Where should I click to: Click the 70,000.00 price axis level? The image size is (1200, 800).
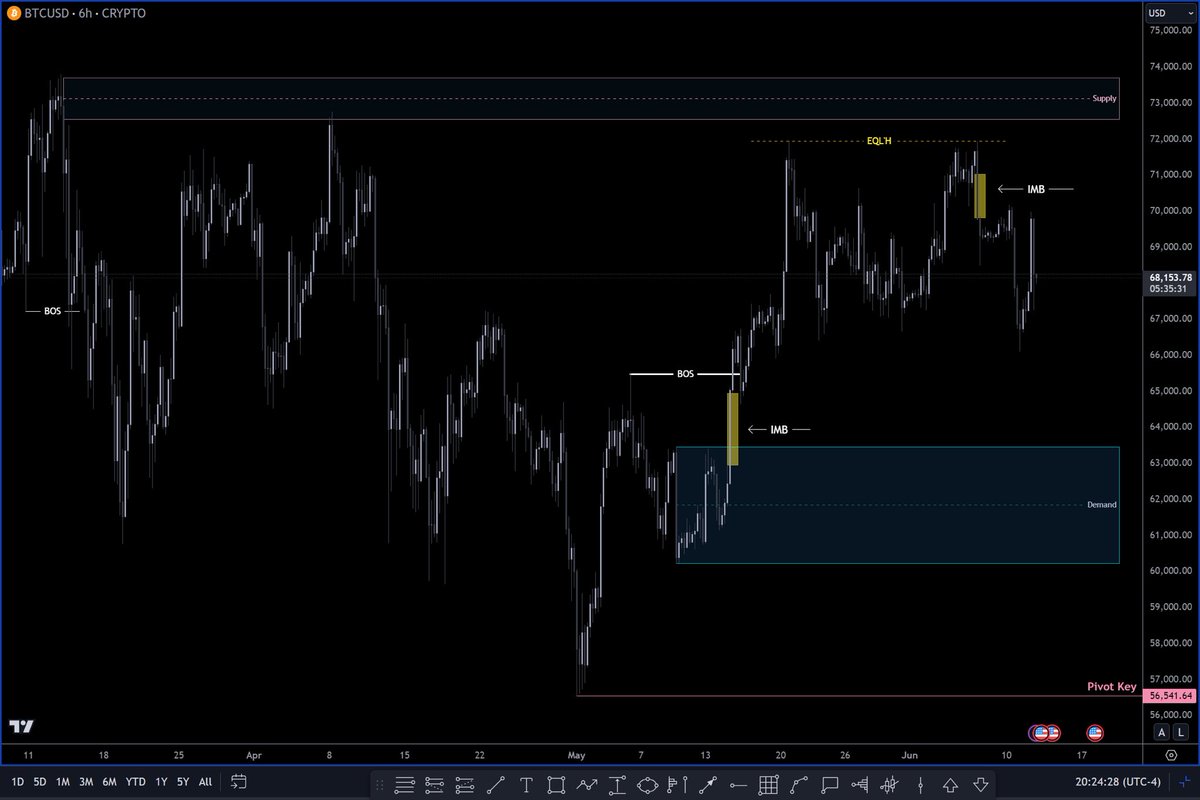[x=1171, y=211]
